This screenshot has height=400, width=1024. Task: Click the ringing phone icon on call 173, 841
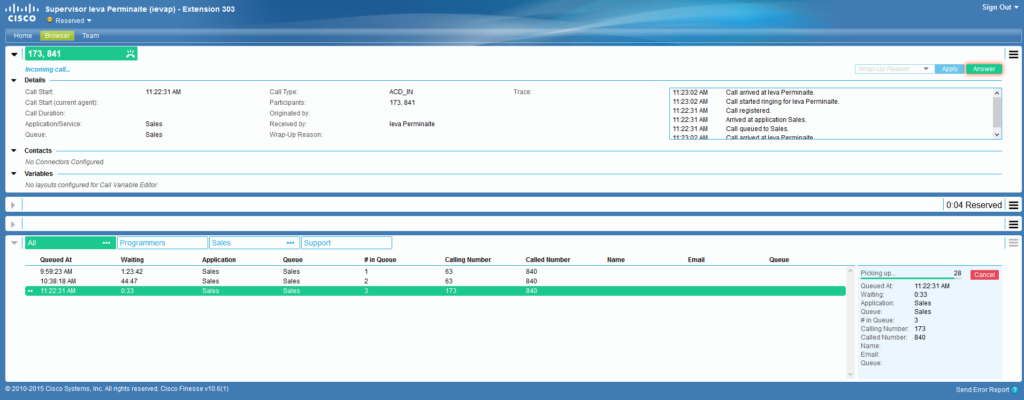pyautogui.click(x=130, y=54)
